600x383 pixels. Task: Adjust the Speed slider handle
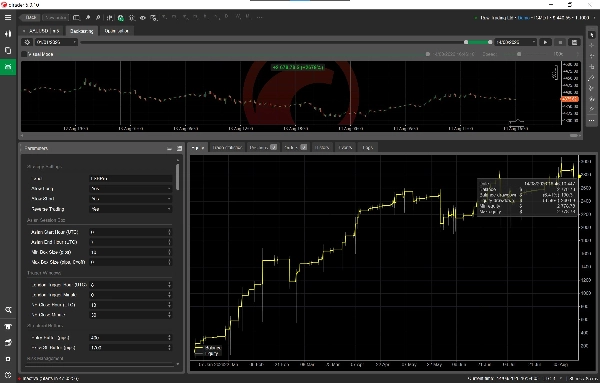(x=519, y=54)
